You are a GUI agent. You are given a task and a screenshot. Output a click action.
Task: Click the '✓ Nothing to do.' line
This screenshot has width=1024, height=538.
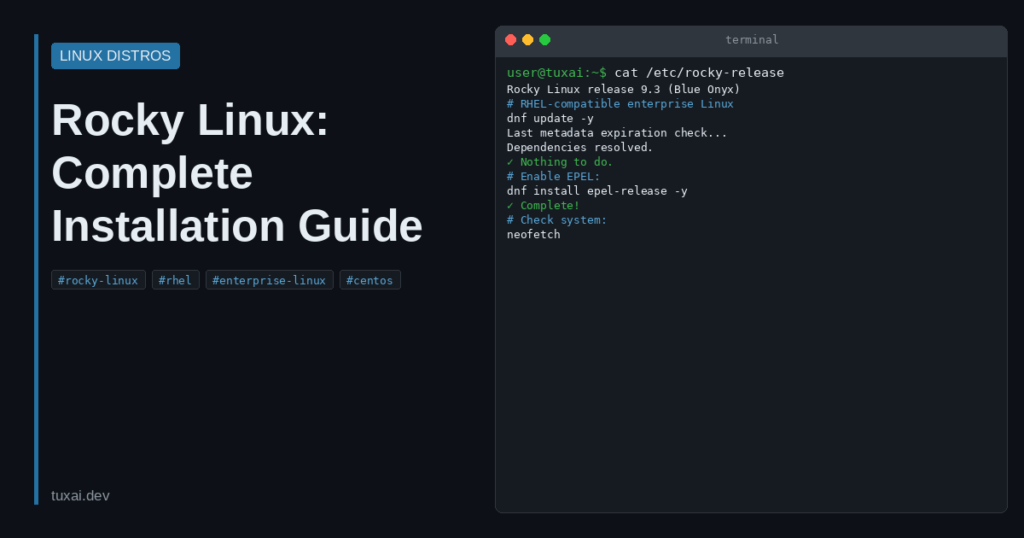click(560, 162)
